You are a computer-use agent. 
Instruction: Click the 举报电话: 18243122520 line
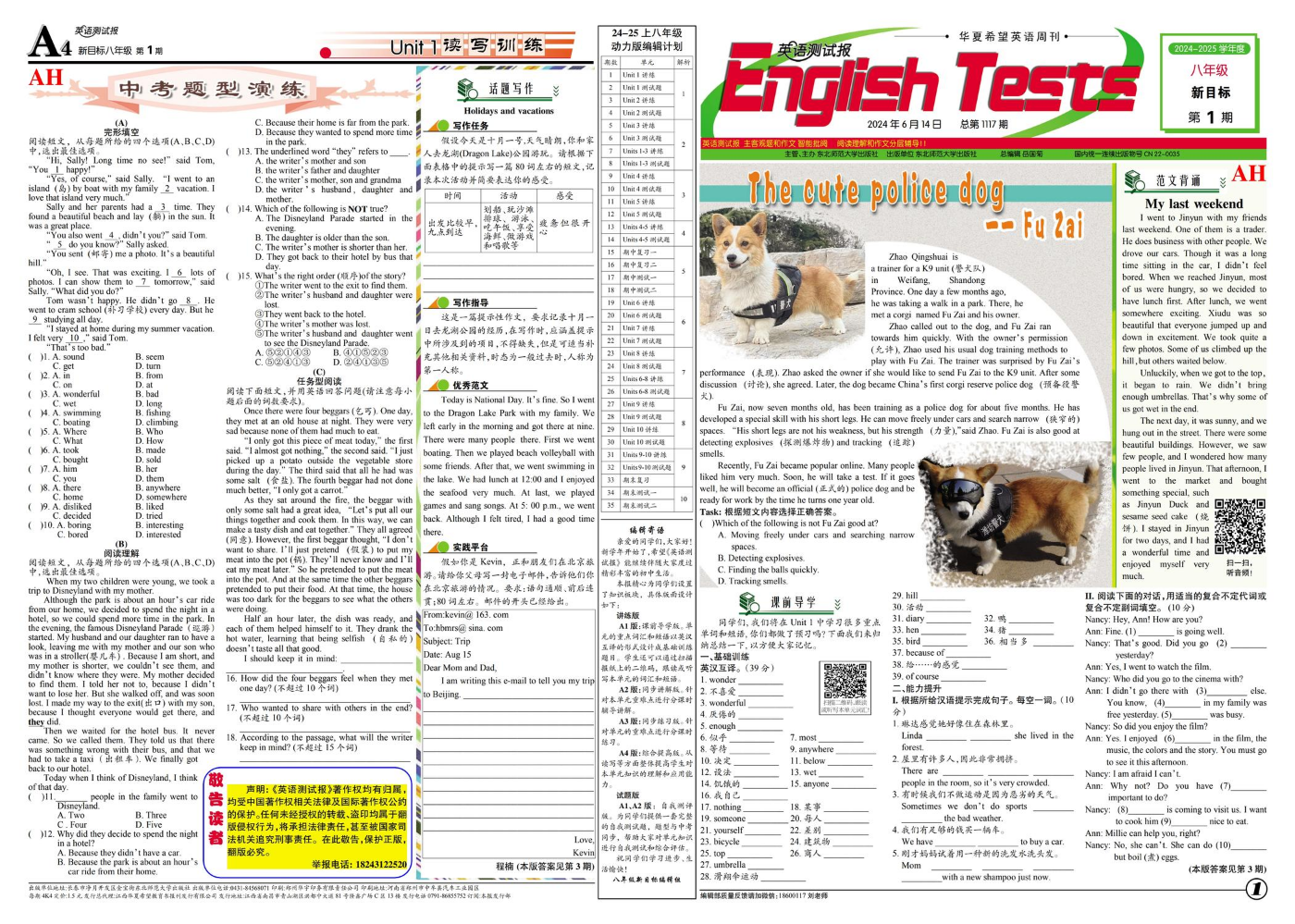(x=359, y=864)
